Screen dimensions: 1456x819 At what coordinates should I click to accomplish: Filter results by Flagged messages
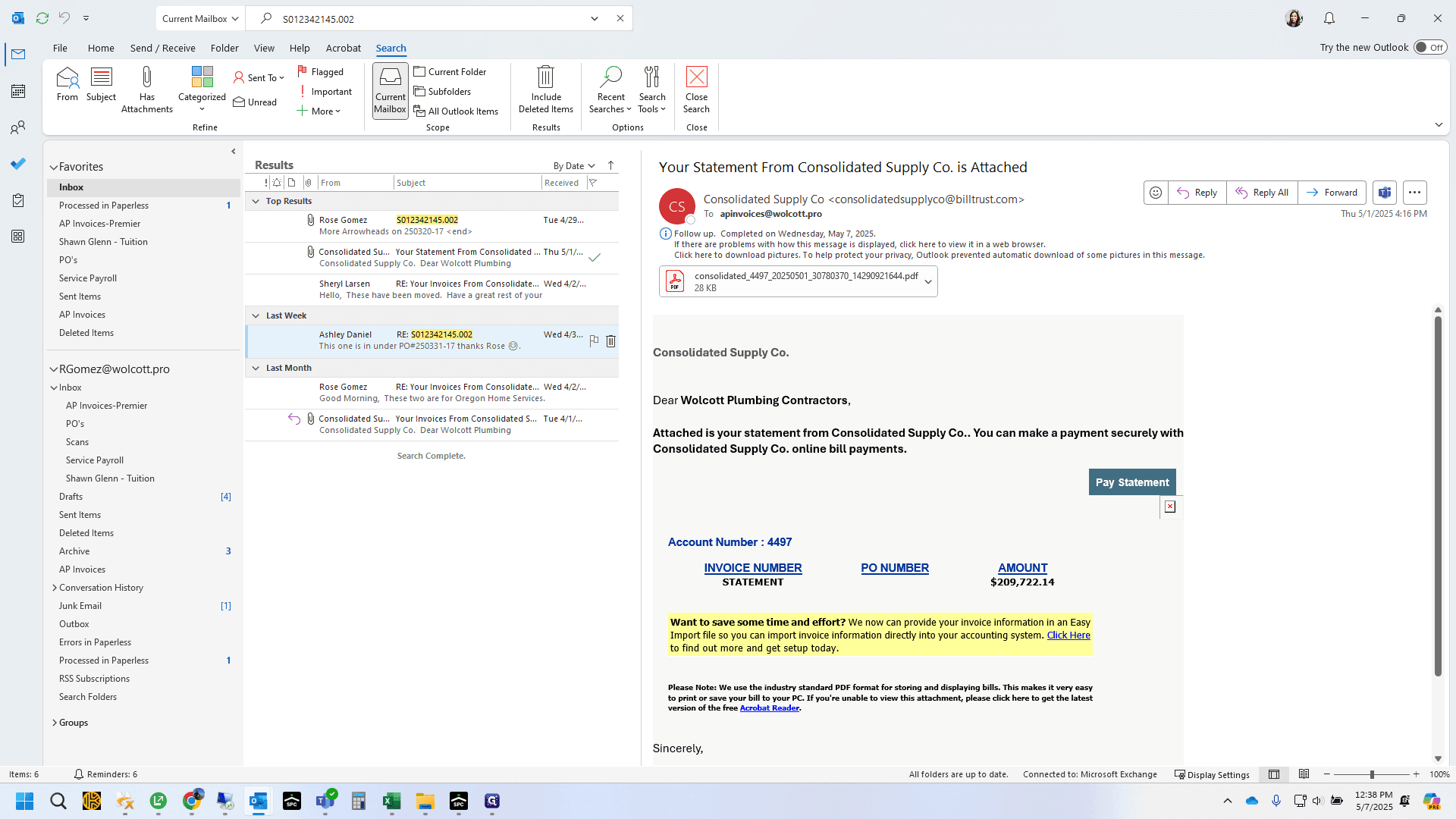click(x=320, y=71)
